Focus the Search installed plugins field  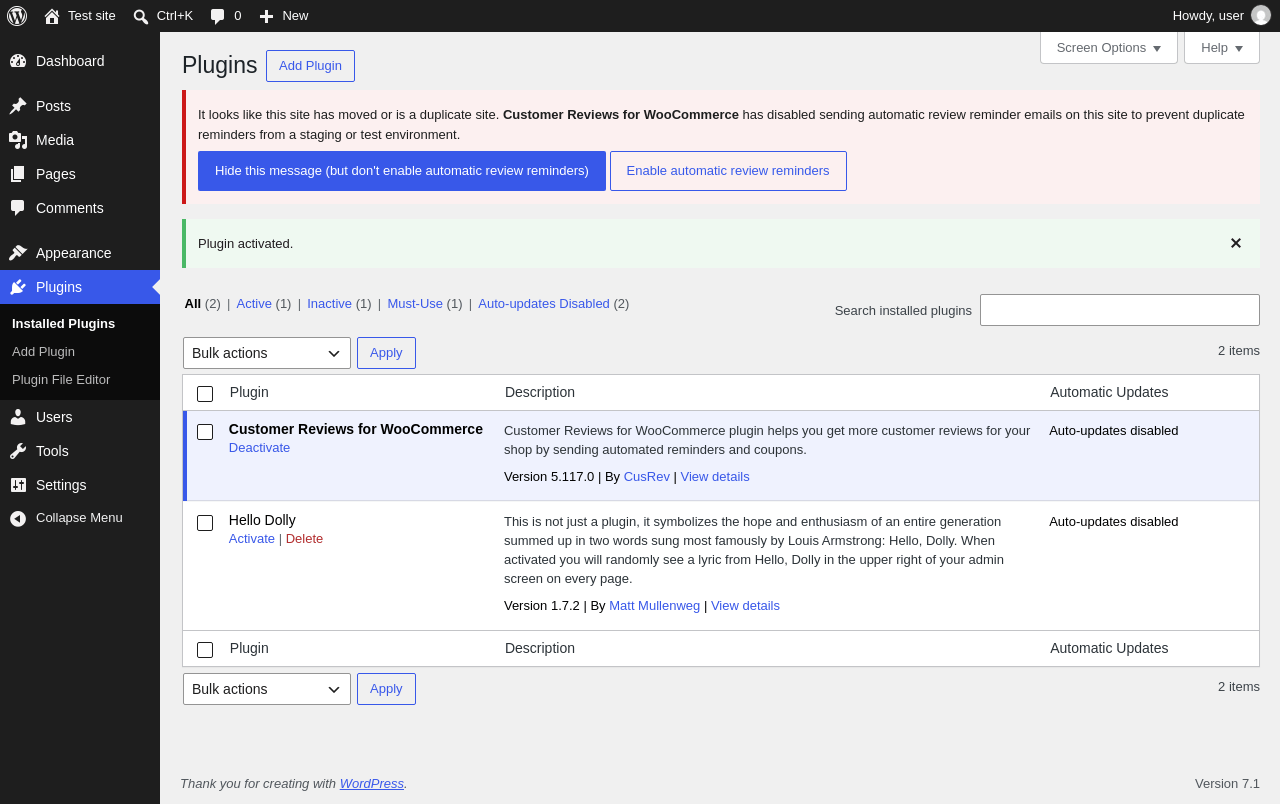[x=1120, y=310]
